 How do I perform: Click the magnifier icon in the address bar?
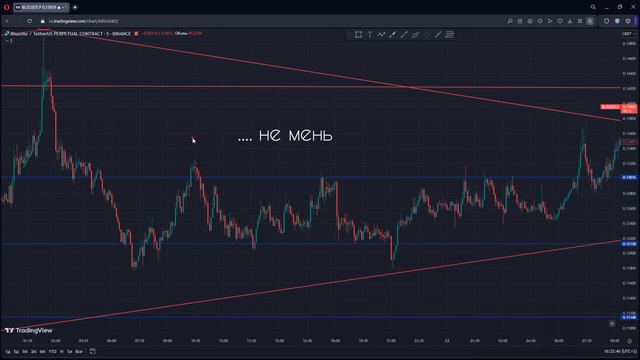[x=510, y=21]
